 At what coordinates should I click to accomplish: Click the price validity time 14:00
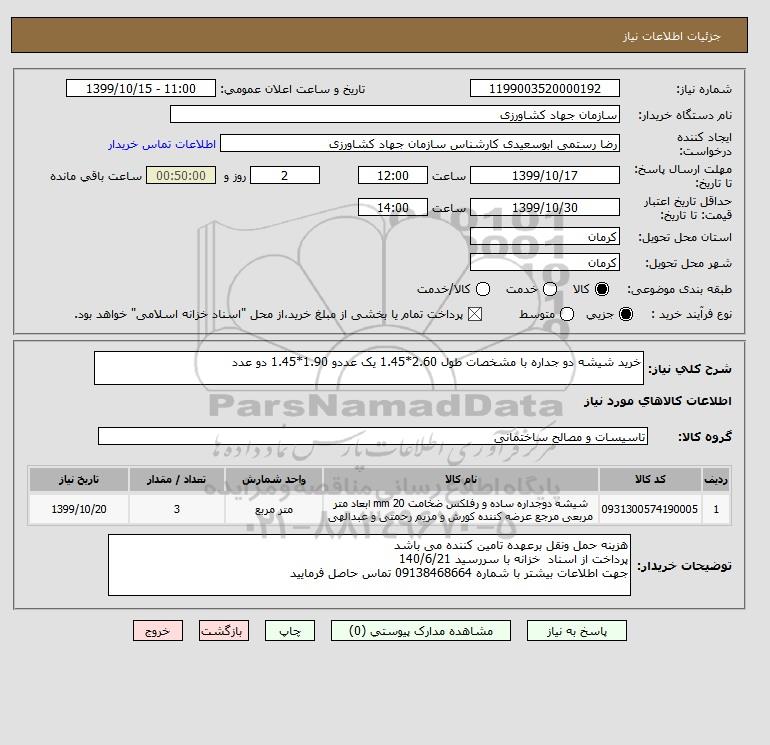[393, 207]
